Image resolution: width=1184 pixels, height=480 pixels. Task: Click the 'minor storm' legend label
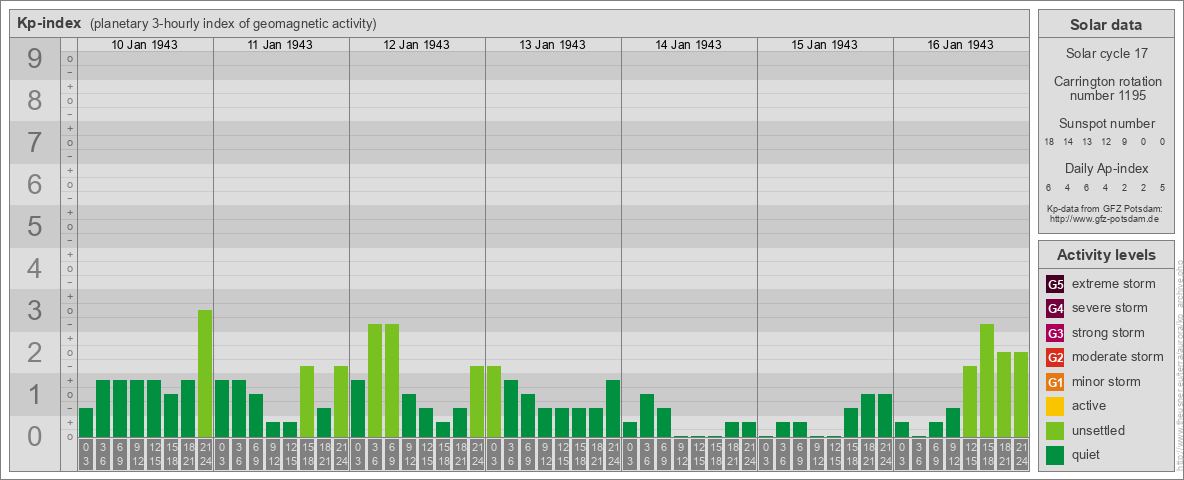pos(1106,381)
